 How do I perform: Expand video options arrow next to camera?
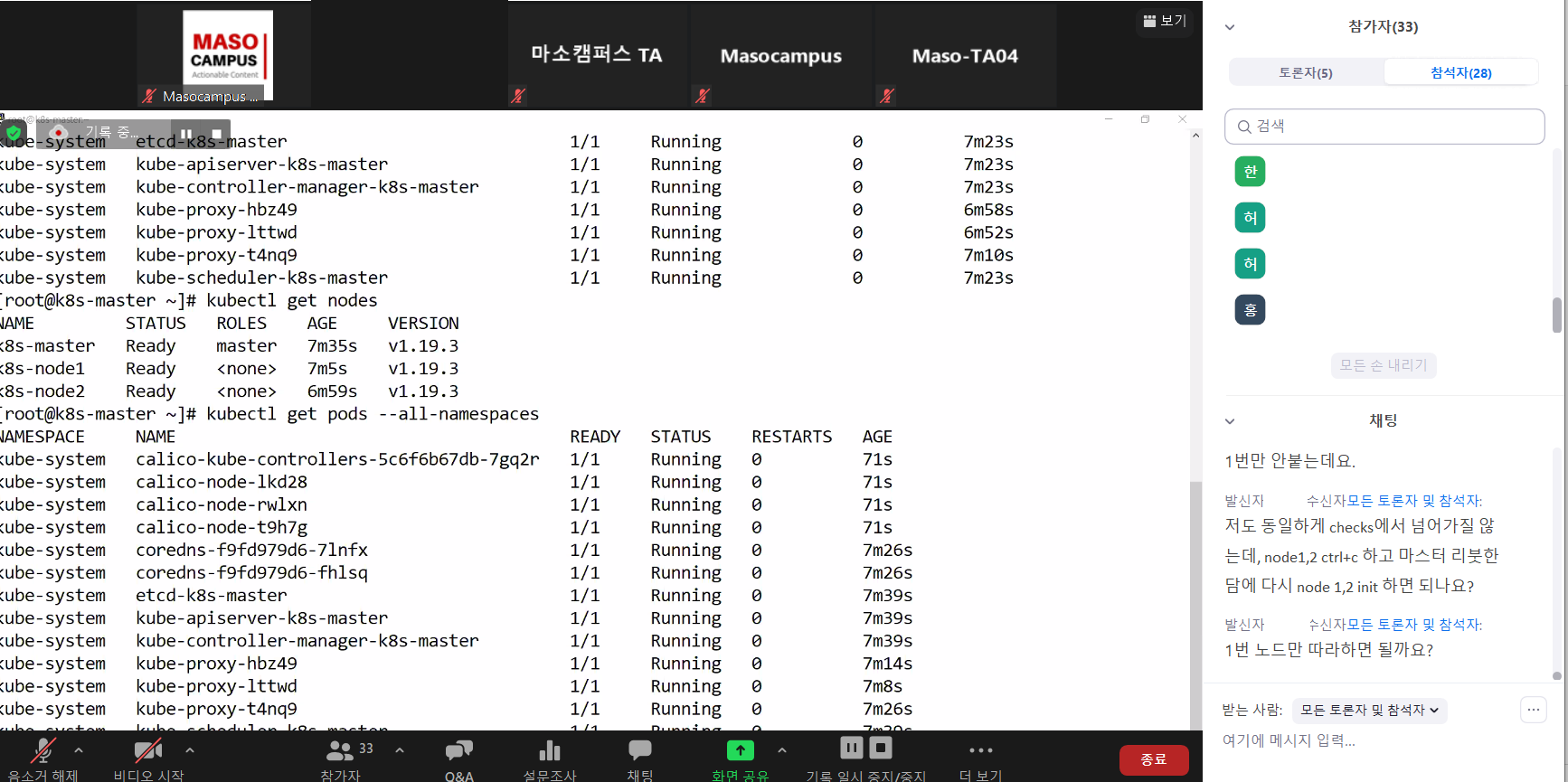pyautogui.click(x=190, y=750)
